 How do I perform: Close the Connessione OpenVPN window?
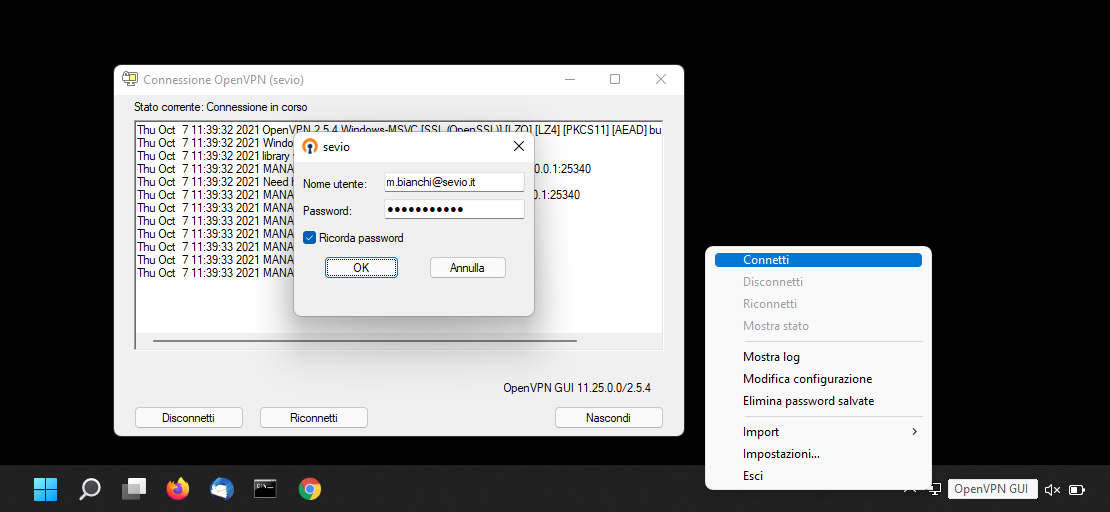[x=660, y=79]
